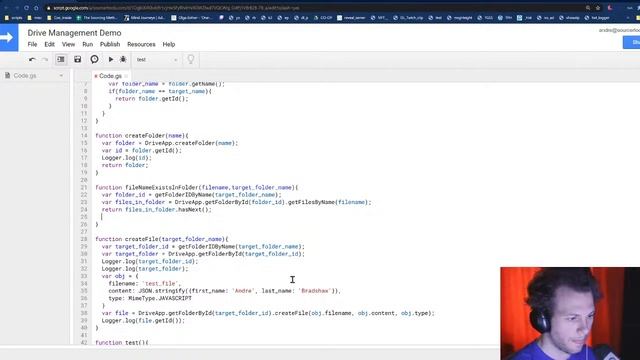Click the Indent code toolbar button
The height and width of the screenshot is (360, 640).
[x=61, y=60]
